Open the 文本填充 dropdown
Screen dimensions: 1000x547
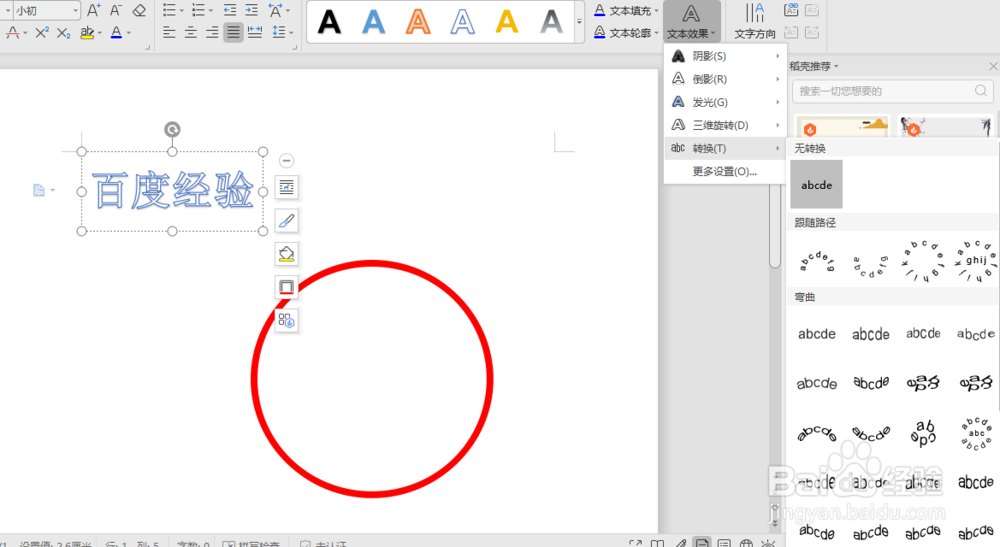[626, 11]
